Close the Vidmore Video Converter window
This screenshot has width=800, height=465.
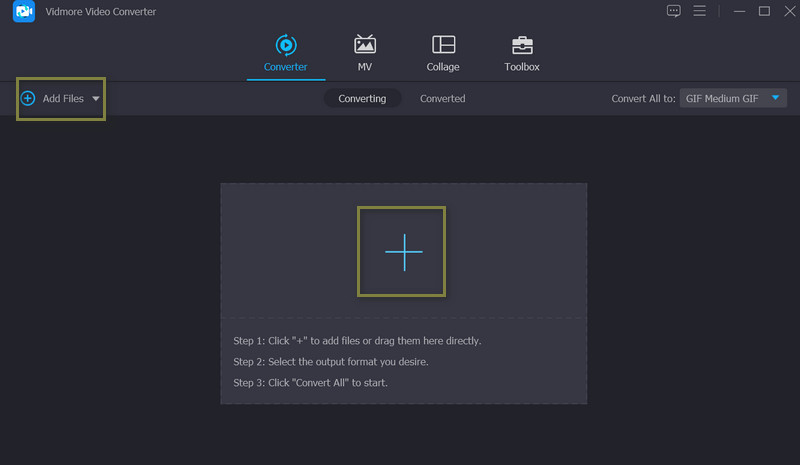(787, 11)
